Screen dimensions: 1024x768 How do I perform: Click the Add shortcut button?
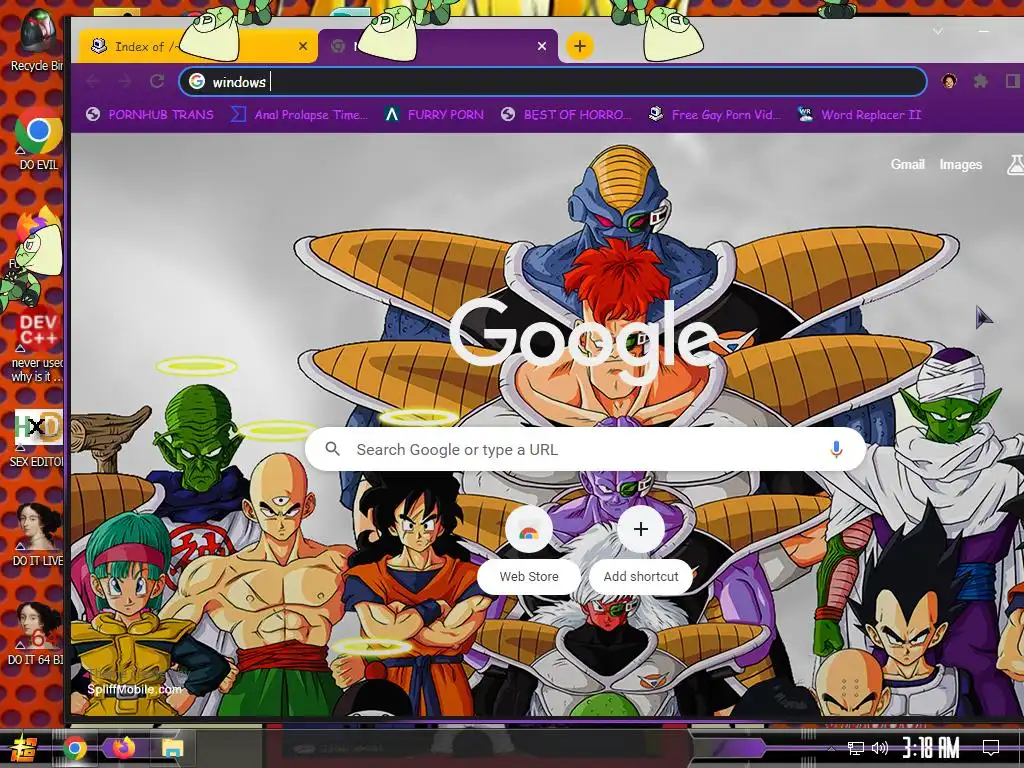pyautogui.click(x=641, y=550)
